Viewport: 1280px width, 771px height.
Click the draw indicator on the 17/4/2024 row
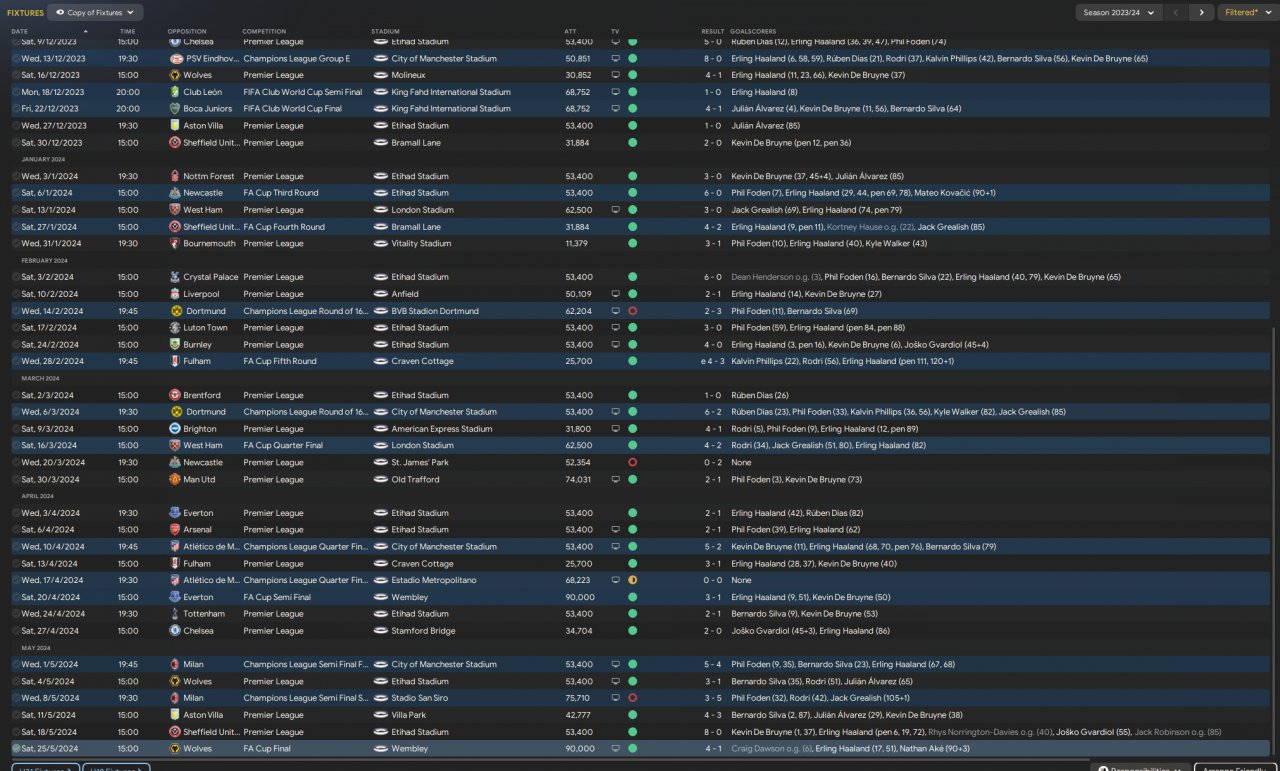click(632, 580)
